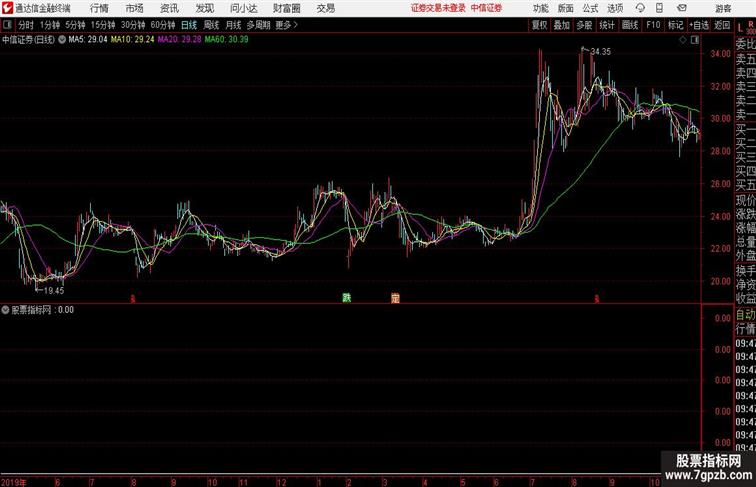Select the 日线 daily period tab
Screen dimensions: 756x487
(x=189, y=25)
